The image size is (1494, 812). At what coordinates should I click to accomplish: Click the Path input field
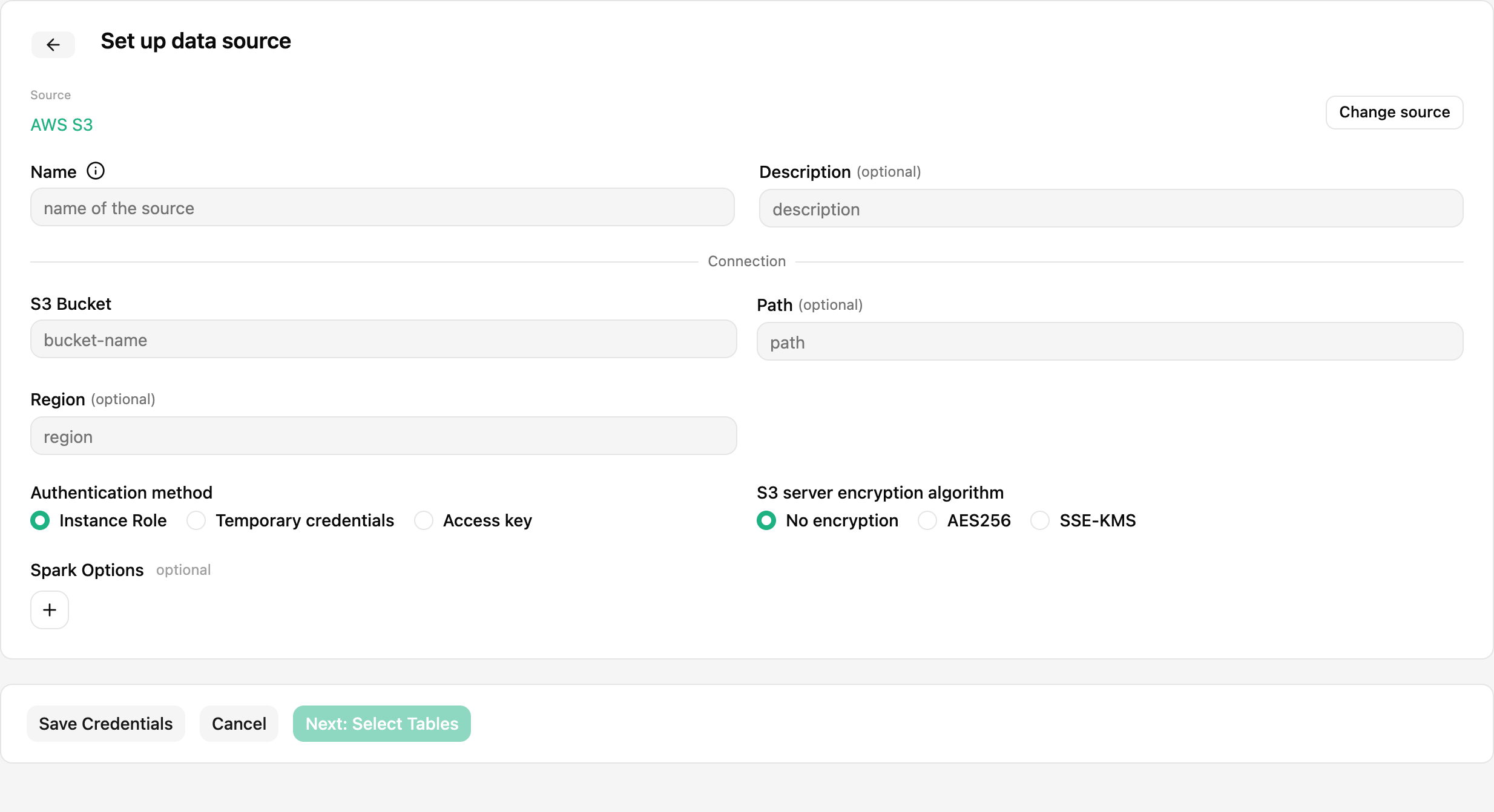click(1110, 342)
